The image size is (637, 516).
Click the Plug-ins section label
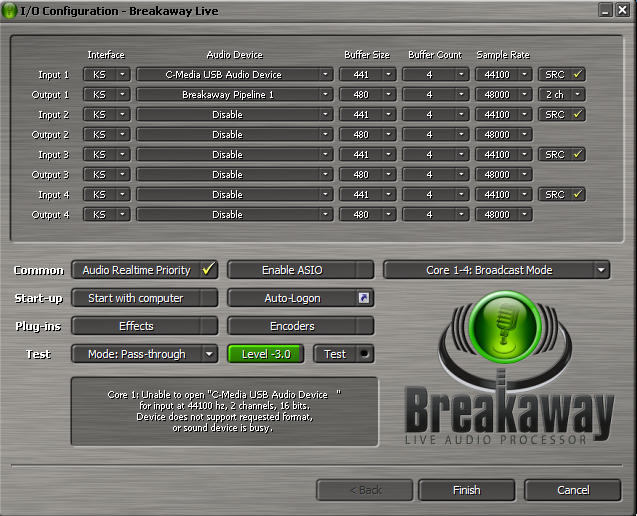pos(38,326)
